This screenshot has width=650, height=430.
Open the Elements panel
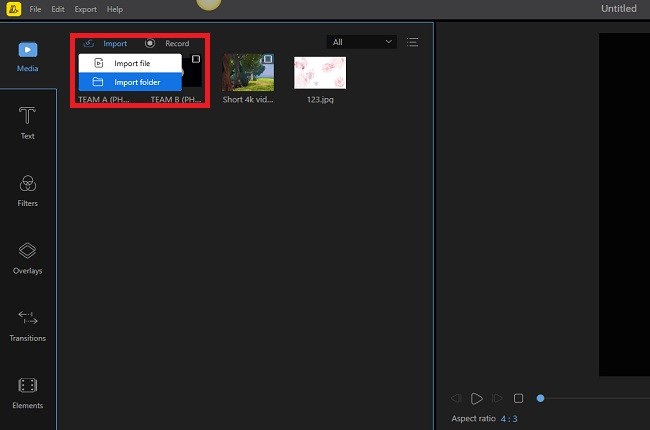27,394
